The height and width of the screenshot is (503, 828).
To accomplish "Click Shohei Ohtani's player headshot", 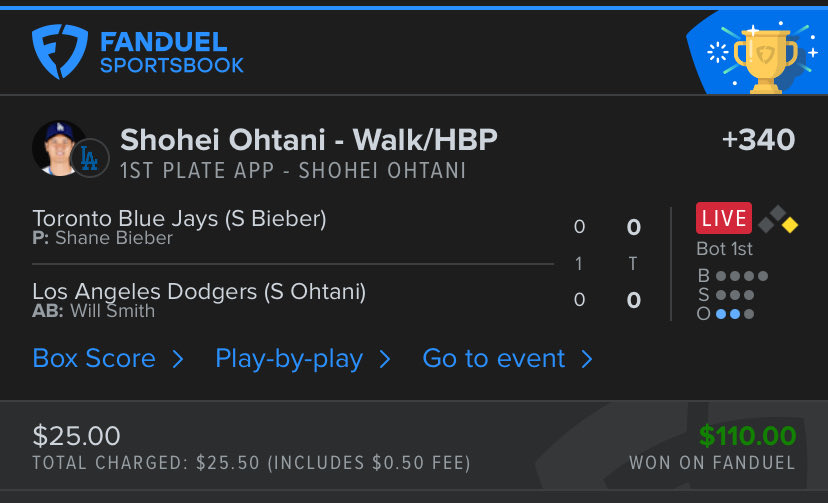I will point(58,148).
